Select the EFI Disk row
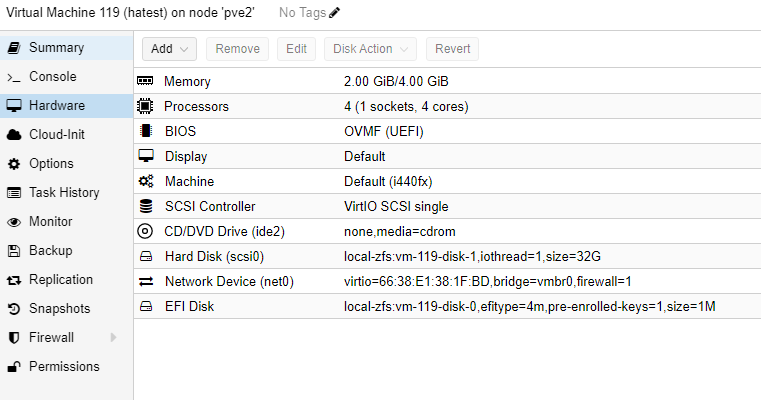This screenshot has height=400, width=761. click(x=447, y=306)
